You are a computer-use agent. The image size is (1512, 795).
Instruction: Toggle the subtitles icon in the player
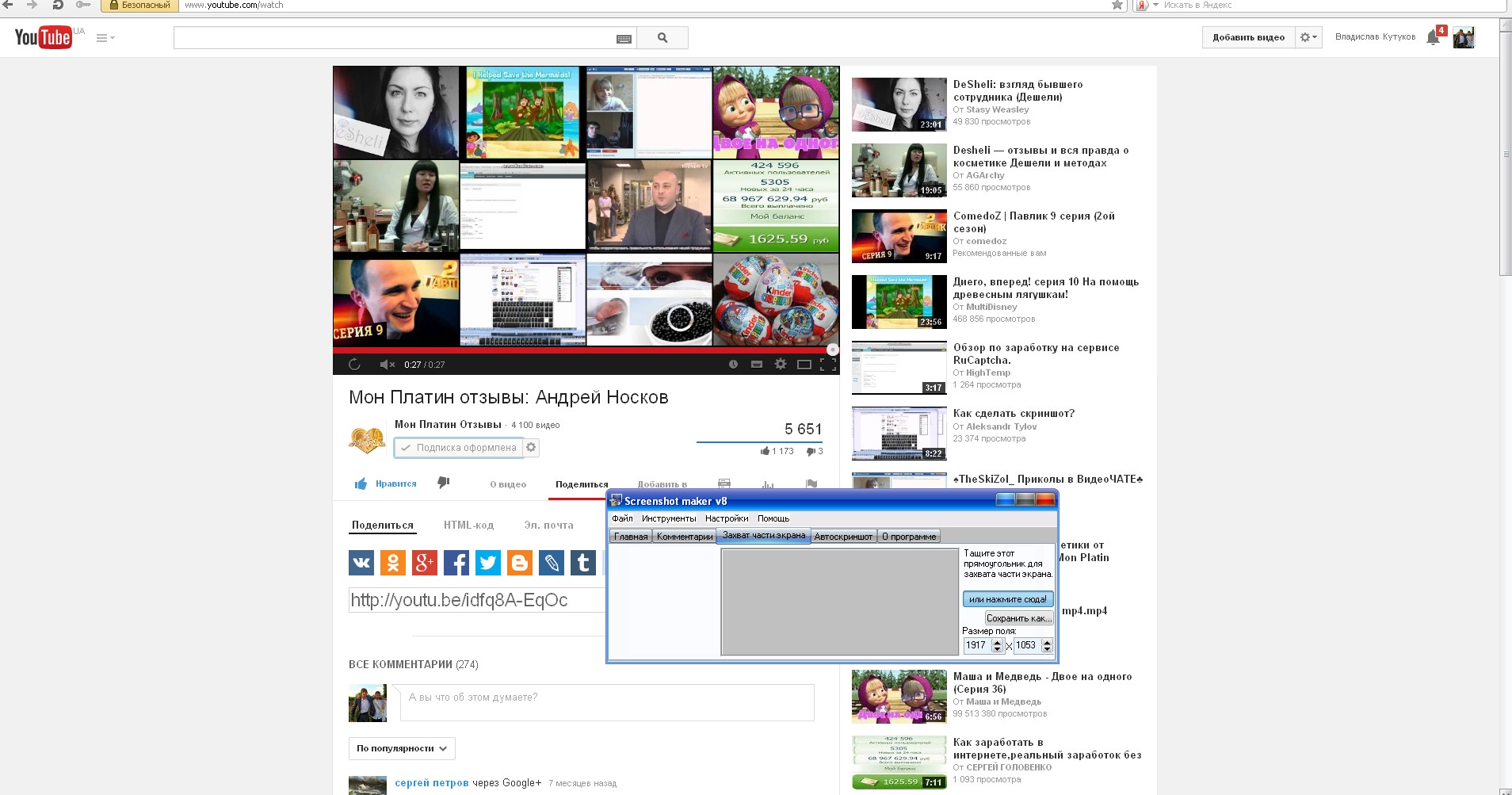(x=757, y=365)
